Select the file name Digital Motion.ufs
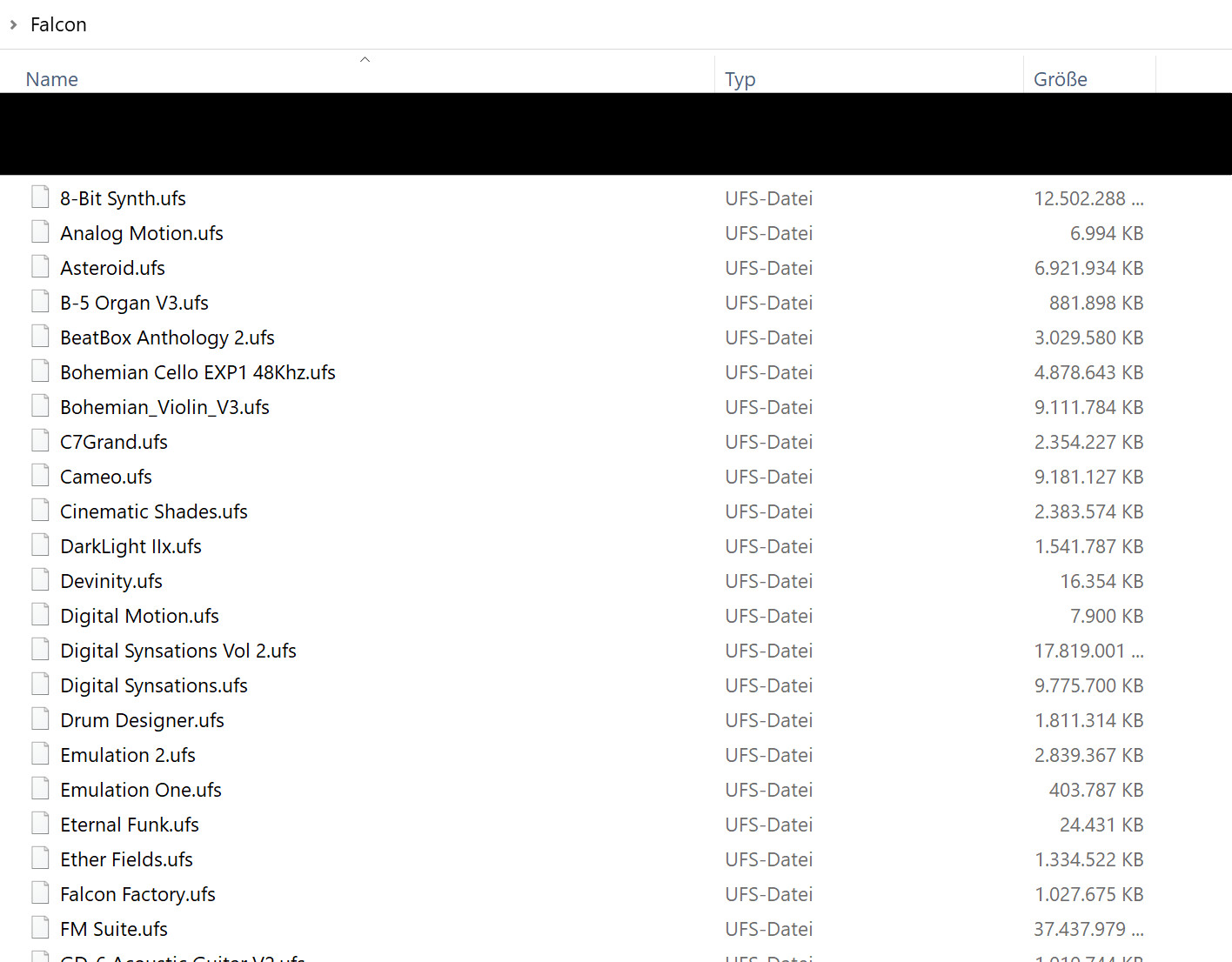The image size is (1232, 962). tap(139, 616)
